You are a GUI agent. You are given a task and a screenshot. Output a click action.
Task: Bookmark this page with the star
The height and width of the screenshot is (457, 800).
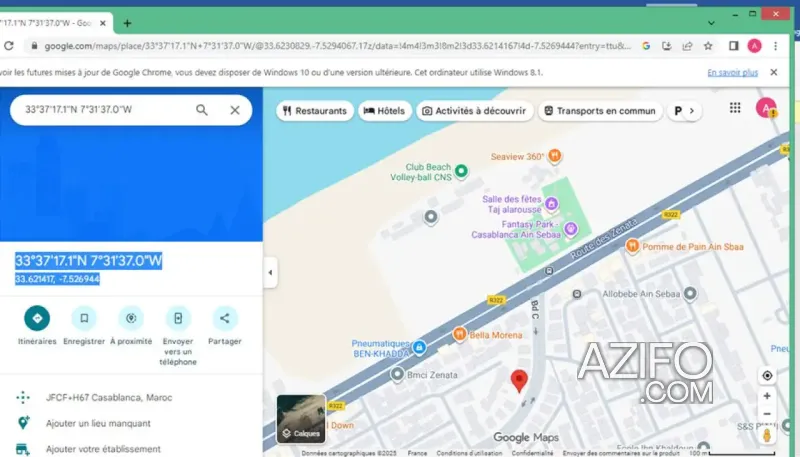coord(708,46)
